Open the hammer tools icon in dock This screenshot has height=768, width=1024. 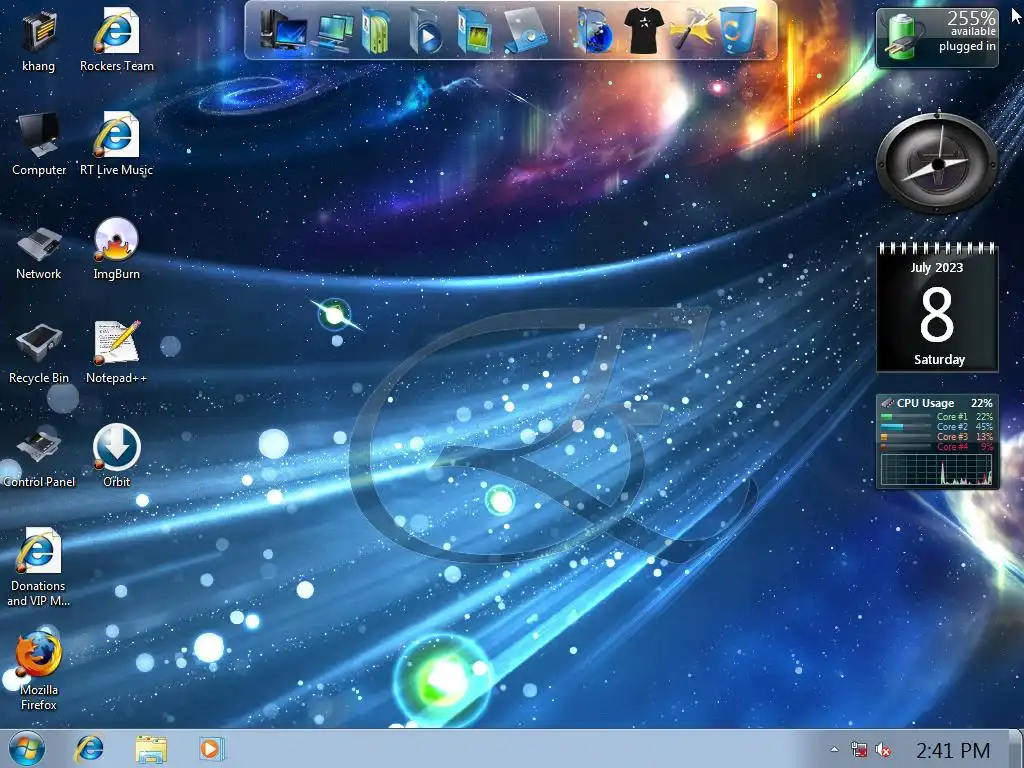coord(692,31)
